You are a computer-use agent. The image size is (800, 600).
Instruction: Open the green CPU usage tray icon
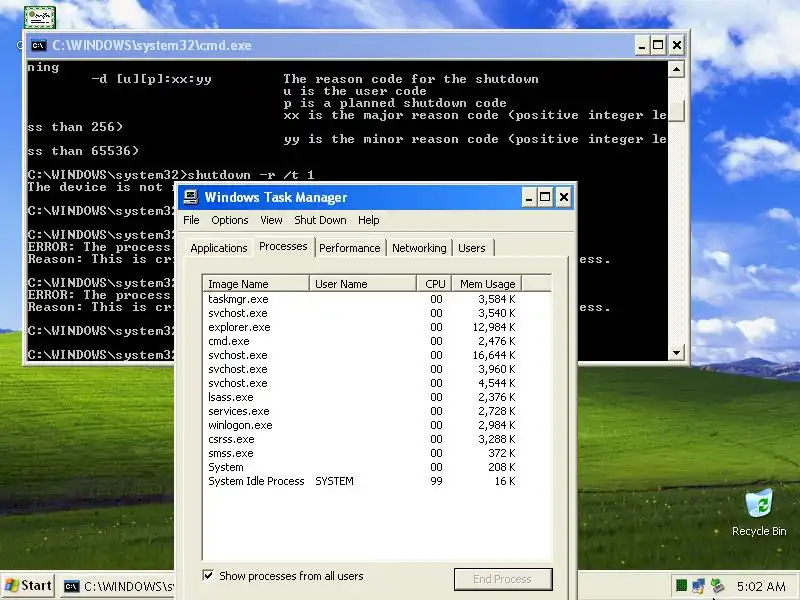(681, 586)
